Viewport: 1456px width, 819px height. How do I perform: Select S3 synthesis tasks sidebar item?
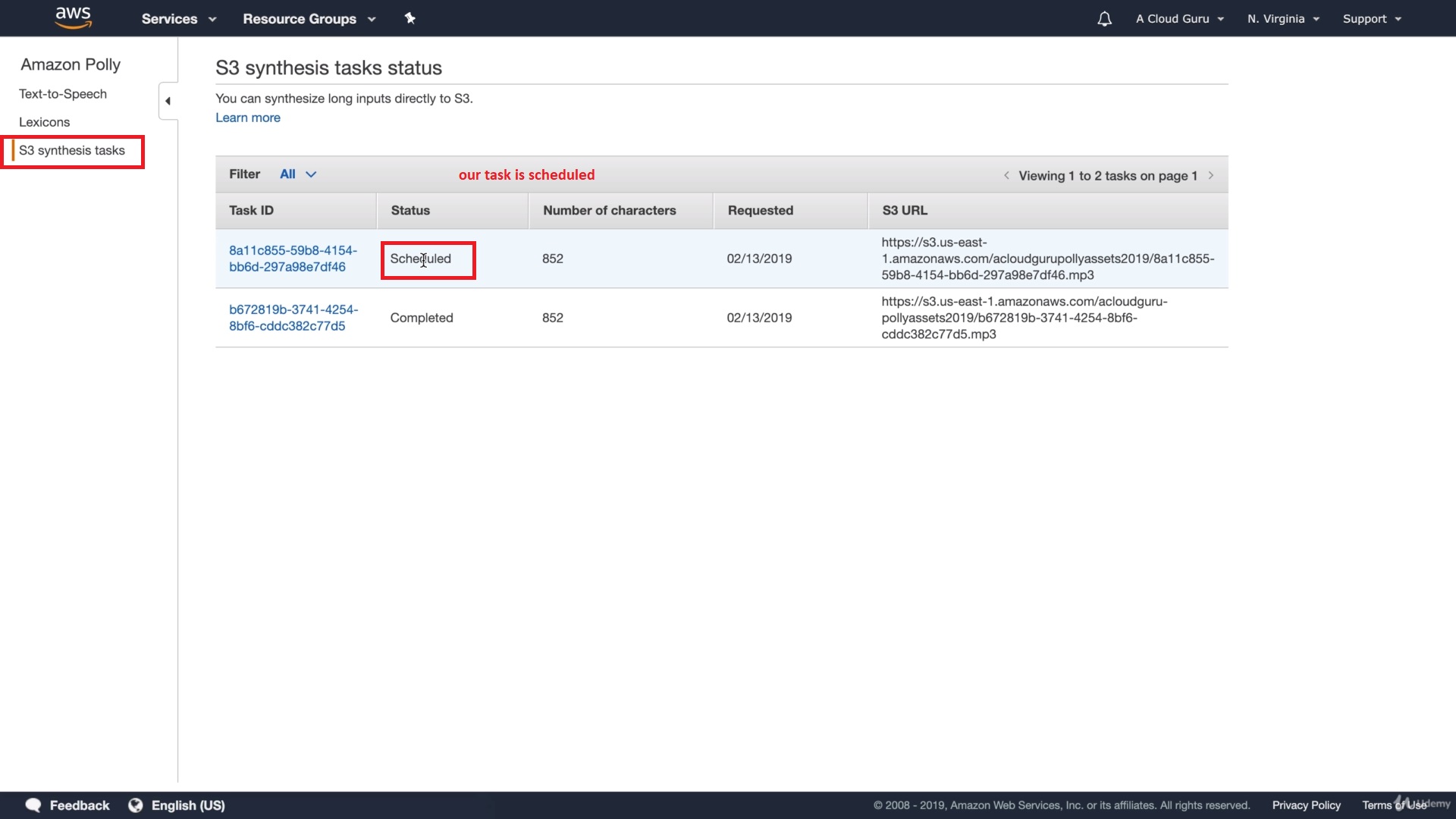coord(72,150)
